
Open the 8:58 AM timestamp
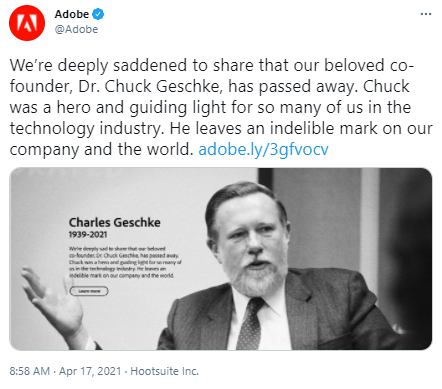coord(30,371)
